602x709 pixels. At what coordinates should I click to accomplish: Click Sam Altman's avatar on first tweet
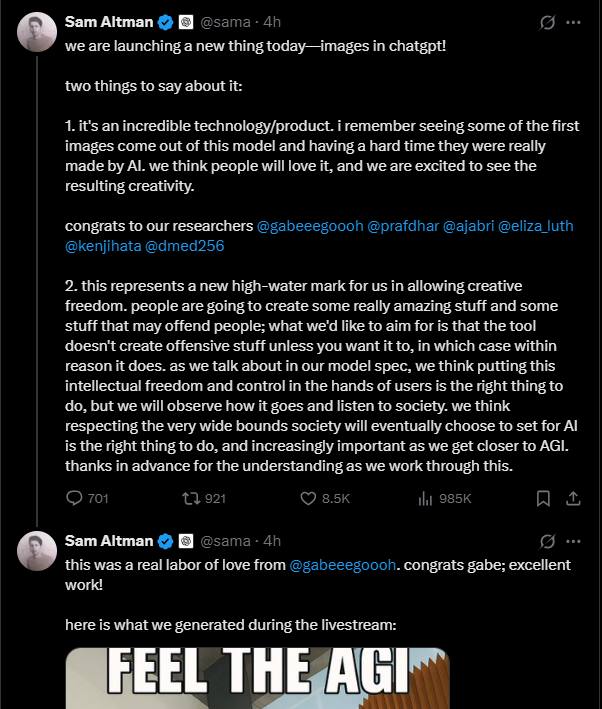36,34
